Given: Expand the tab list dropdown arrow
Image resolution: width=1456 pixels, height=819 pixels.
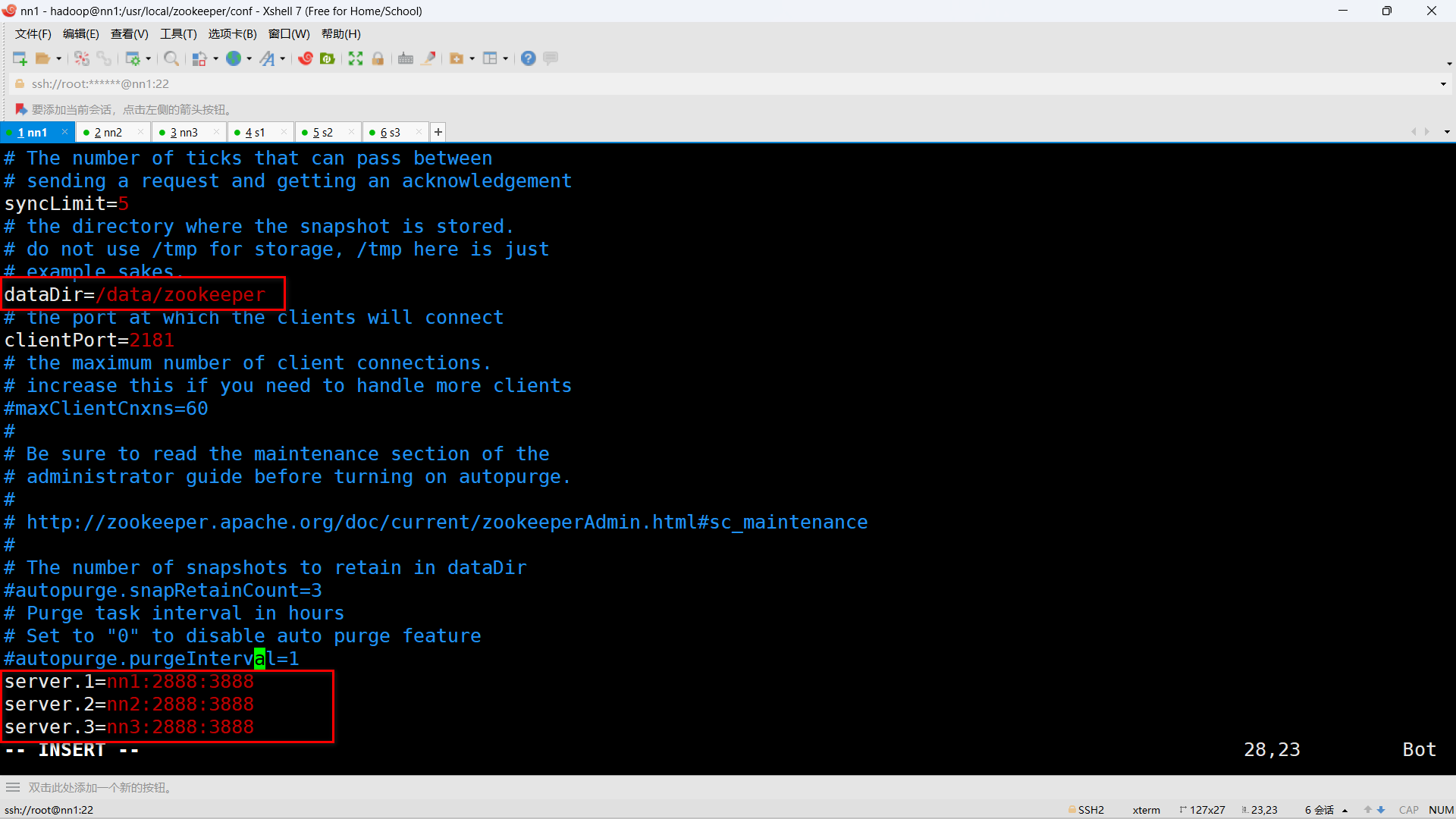Looking at the screenshot, I should (1447, 132).
